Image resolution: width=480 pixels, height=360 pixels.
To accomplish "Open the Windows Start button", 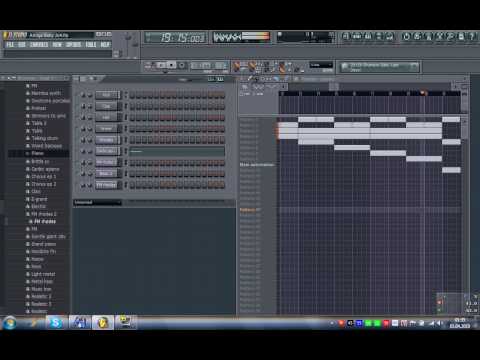I will [9, 323].
